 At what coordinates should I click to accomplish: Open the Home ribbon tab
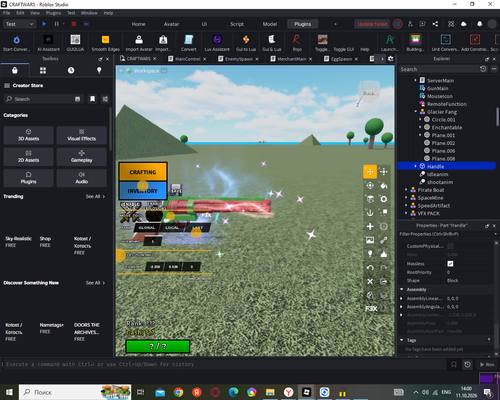tap(138, 24)
